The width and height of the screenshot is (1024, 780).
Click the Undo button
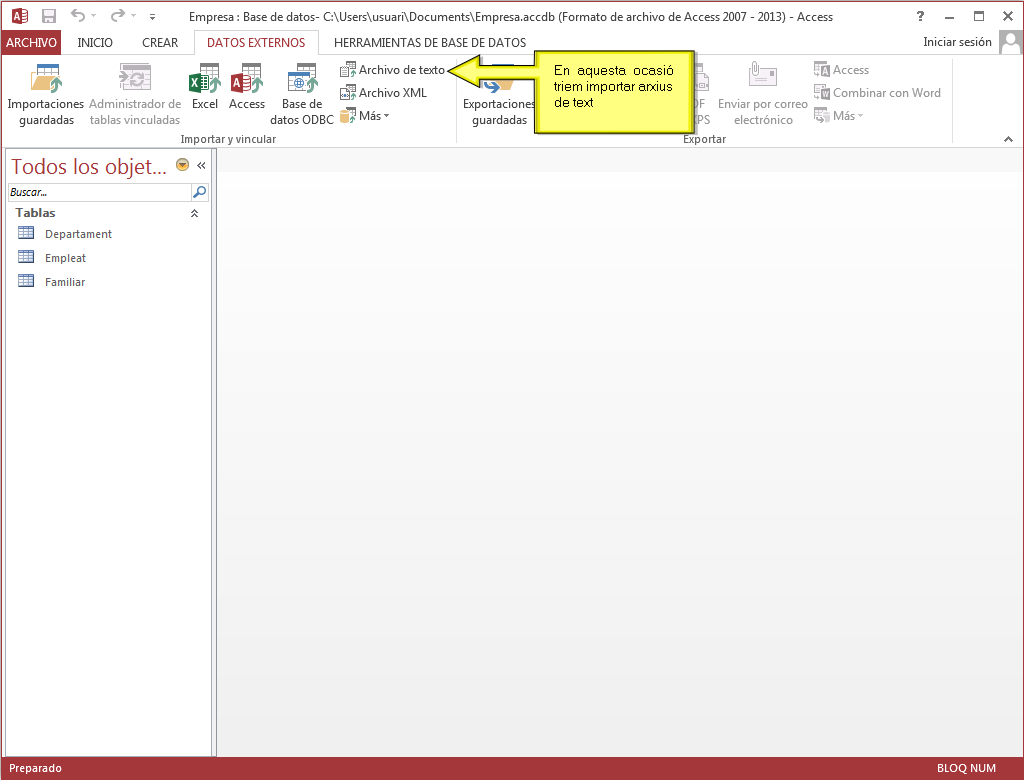click(x=78, y=16)
